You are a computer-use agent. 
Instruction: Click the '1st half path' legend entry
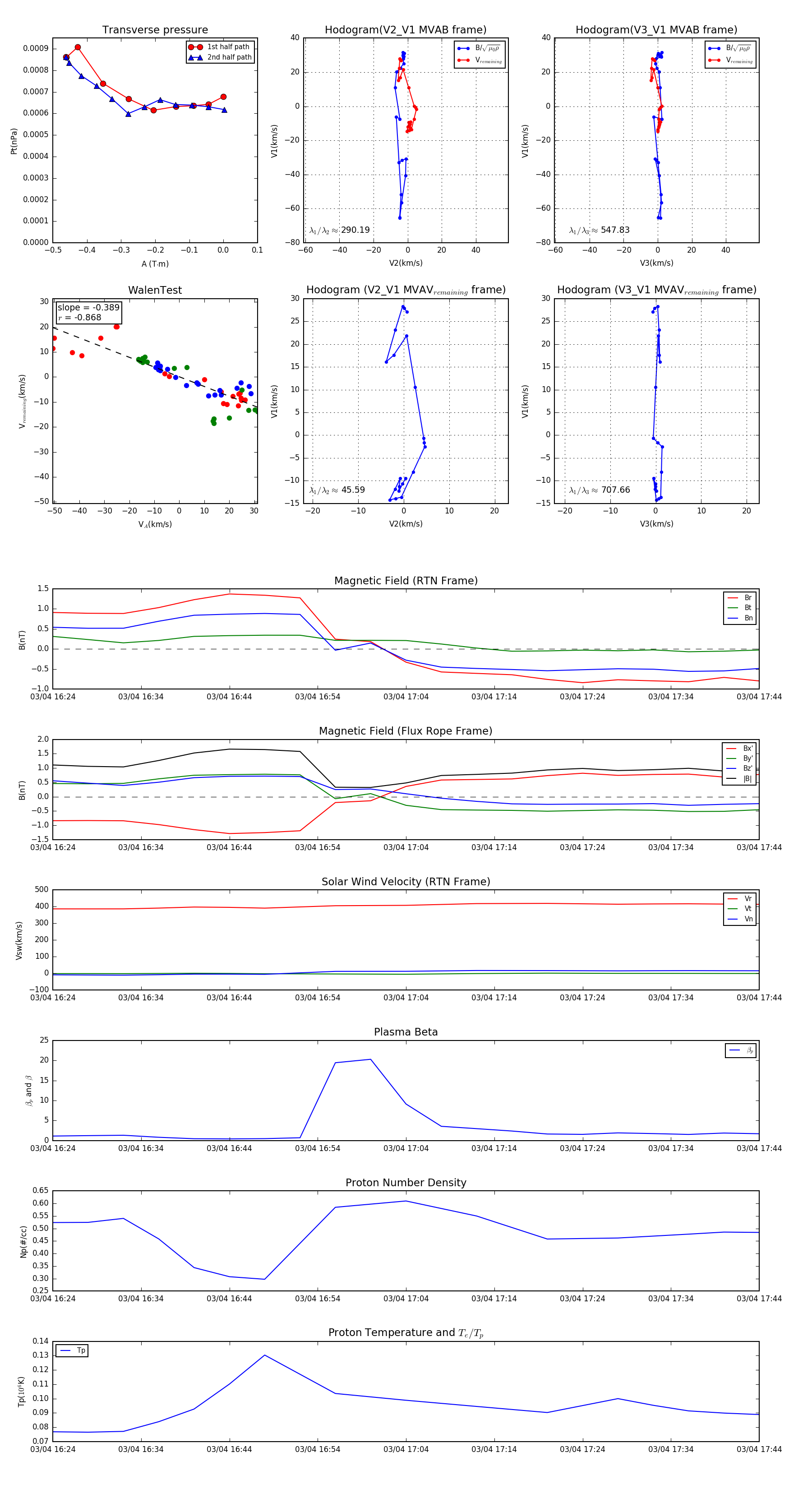click(220, 47)
